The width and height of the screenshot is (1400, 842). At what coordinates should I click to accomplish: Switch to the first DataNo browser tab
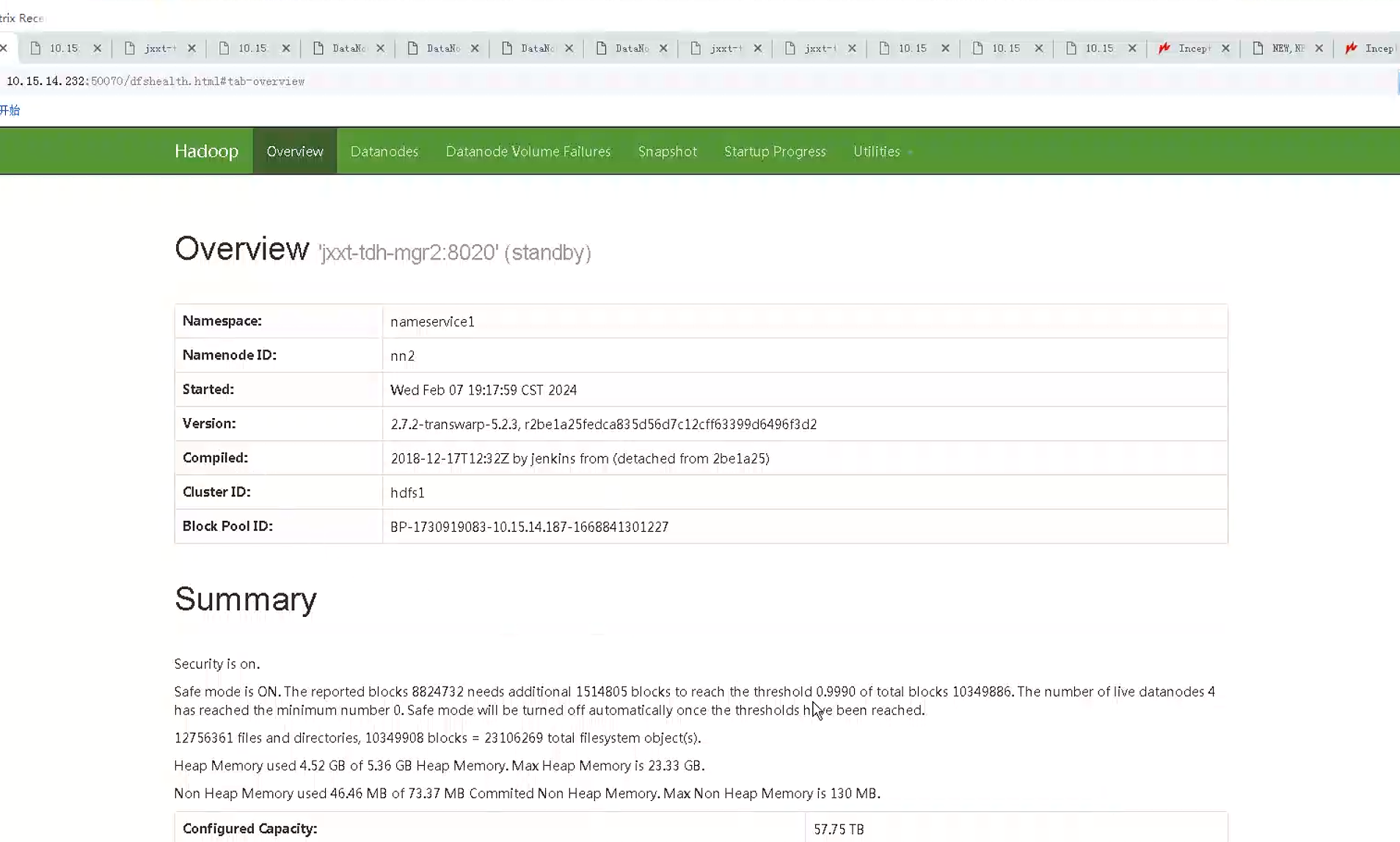coord(349,48)
